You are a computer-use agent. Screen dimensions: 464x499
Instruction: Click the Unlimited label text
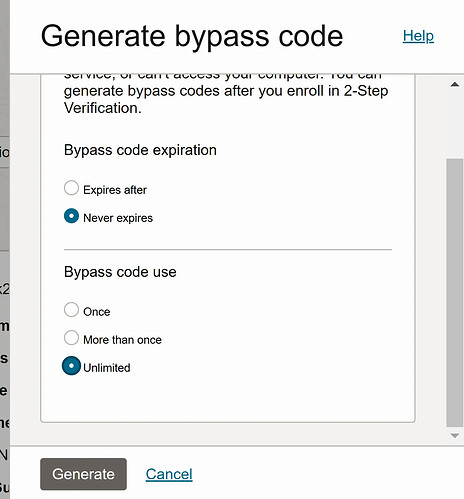[x=107, y=368]
